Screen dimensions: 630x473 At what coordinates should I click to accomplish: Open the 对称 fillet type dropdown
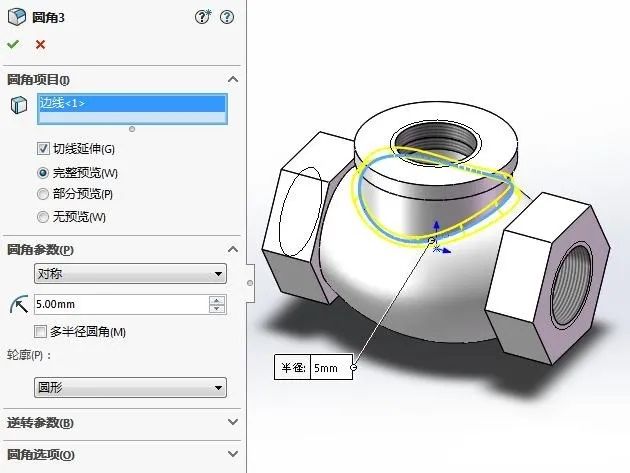click(x=130, y=274)
